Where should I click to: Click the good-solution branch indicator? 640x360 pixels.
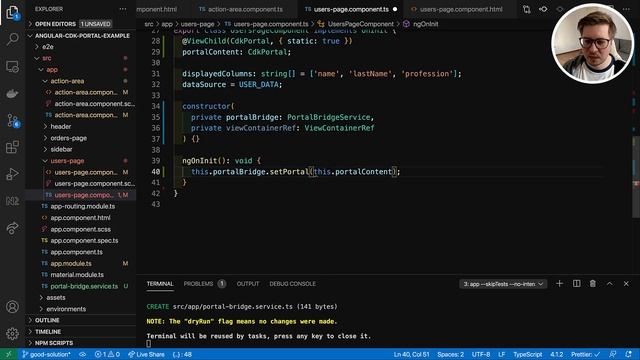(x=46, y=354)
